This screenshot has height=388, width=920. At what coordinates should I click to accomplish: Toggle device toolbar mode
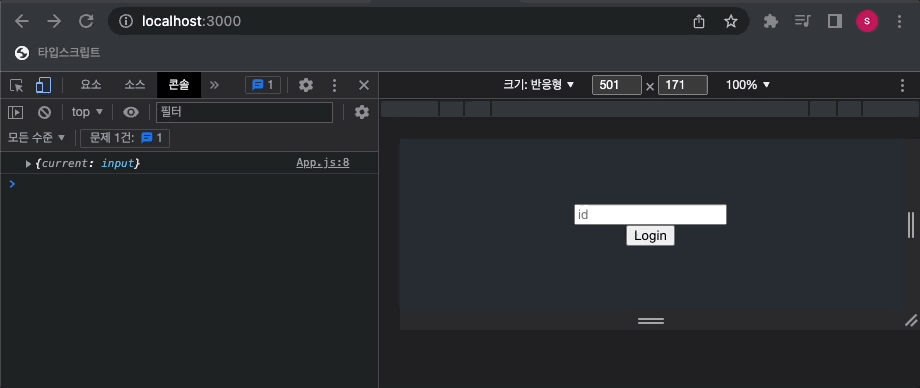(43, 86)
